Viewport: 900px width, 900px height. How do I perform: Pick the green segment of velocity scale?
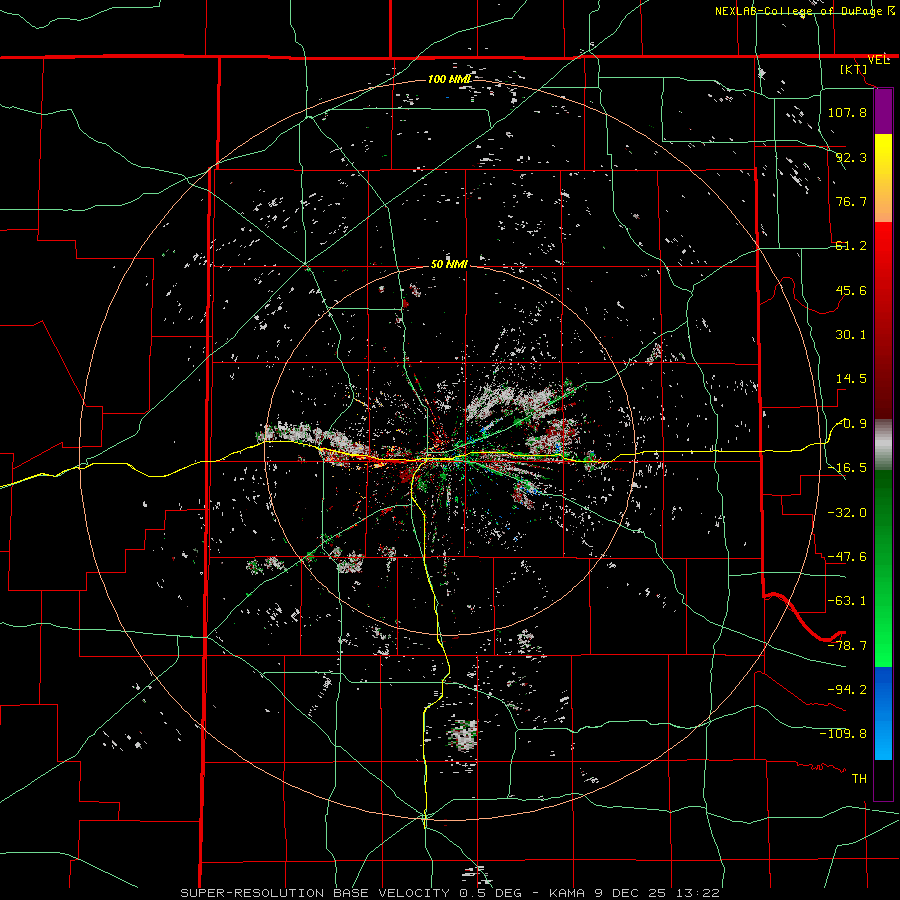click(883, 568)
